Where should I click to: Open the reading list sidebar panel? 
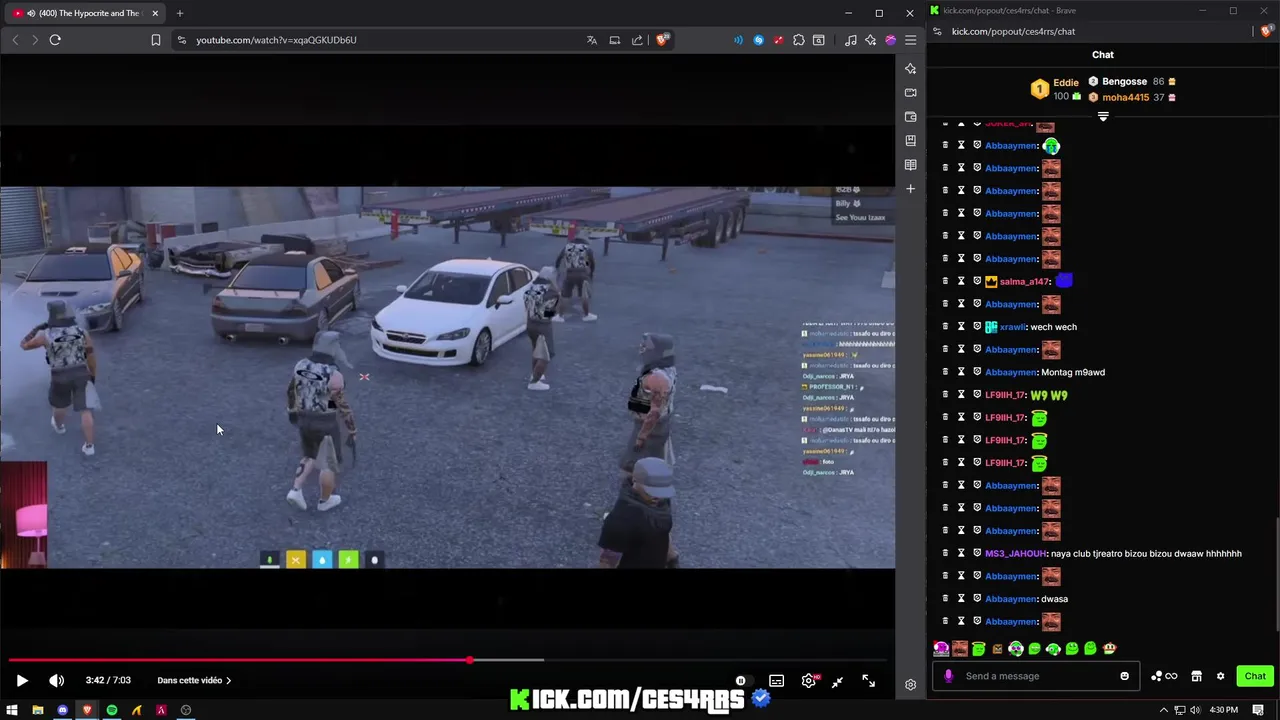point(910,165)
